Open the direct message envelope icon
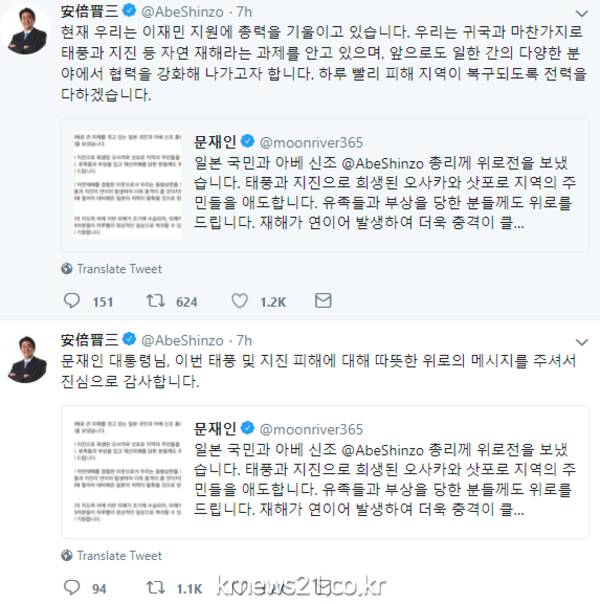The width and height of the screenshot is (600, 604). coord(323,300)
